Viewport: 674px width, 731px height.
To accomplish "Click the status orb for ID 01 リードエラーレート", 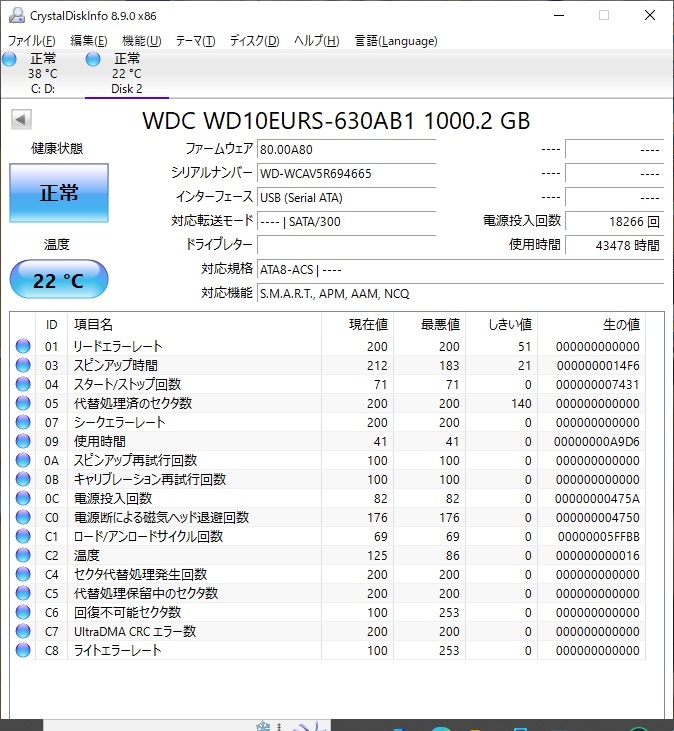I will pos(23,346).
